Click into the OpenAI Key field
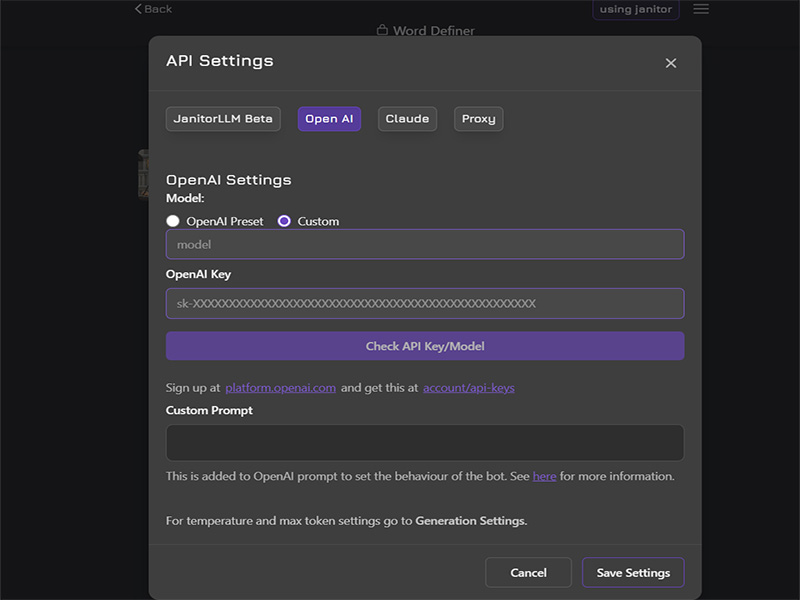Screen dimensions: 800x600 pyautogui.click(x=425, y=304)
